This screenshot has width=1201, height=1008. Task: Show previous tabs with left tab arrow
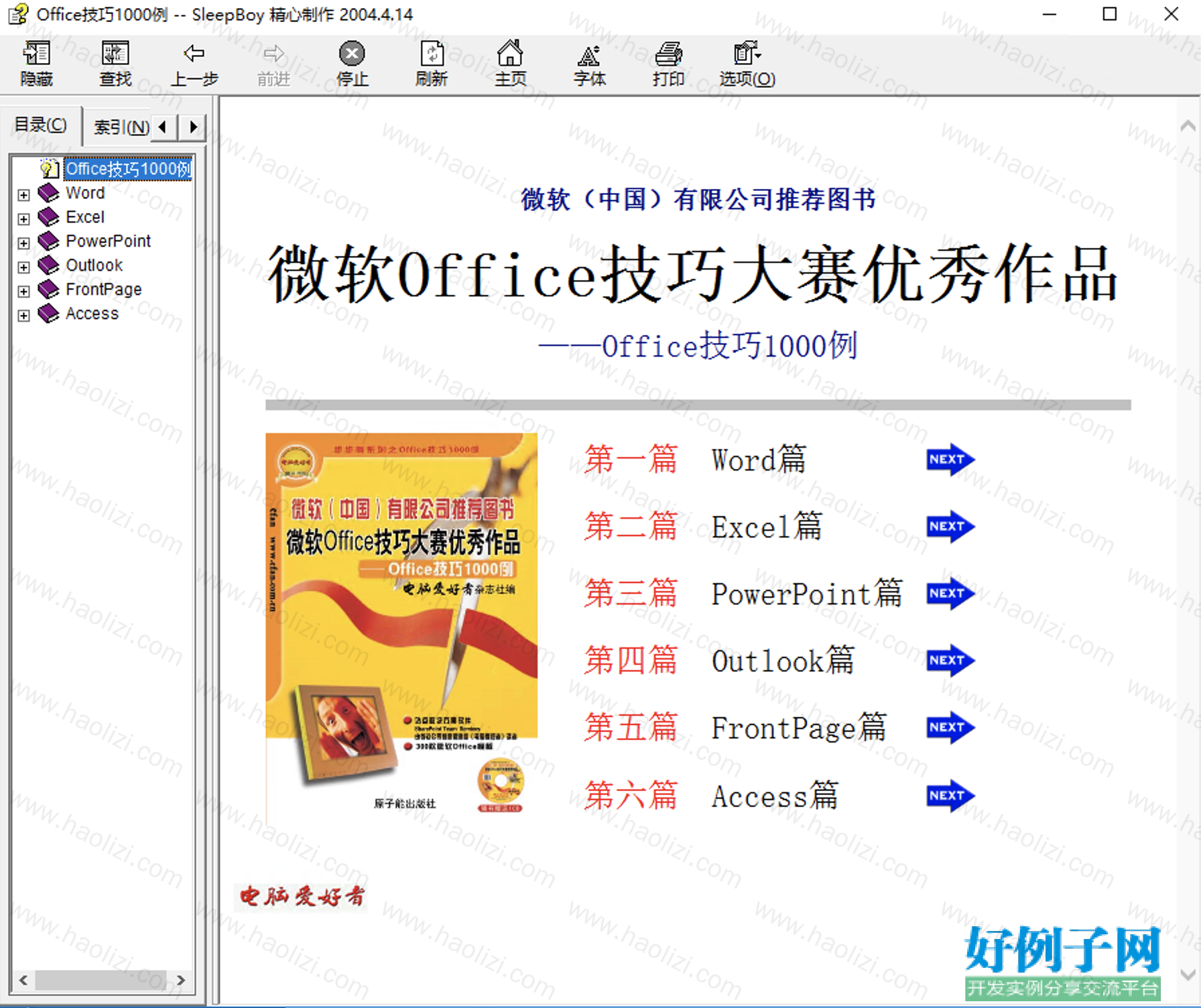pos(162,127)
